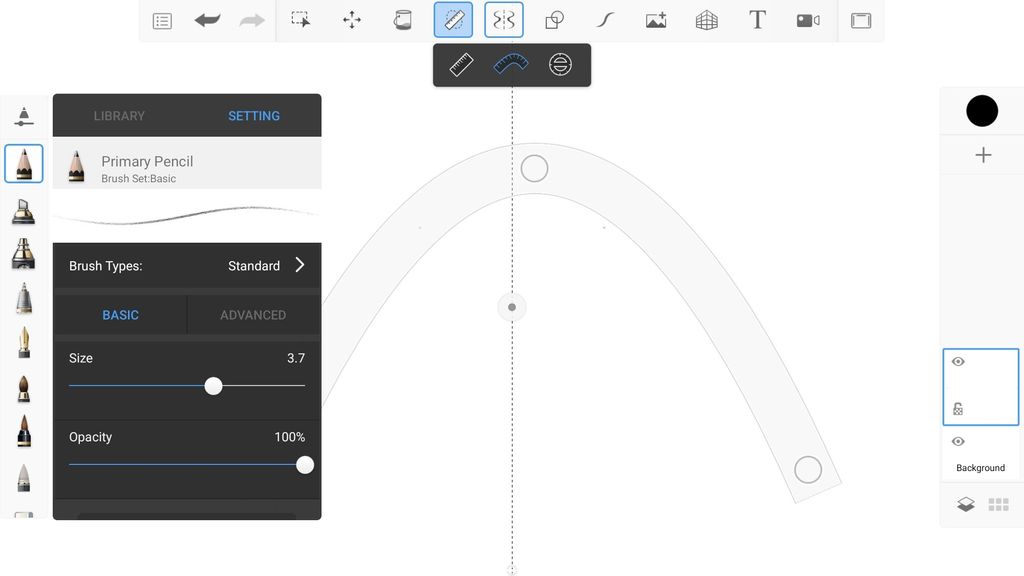Select the Text tool
This screenshot has height=576, width=1024.
(757, 19)
